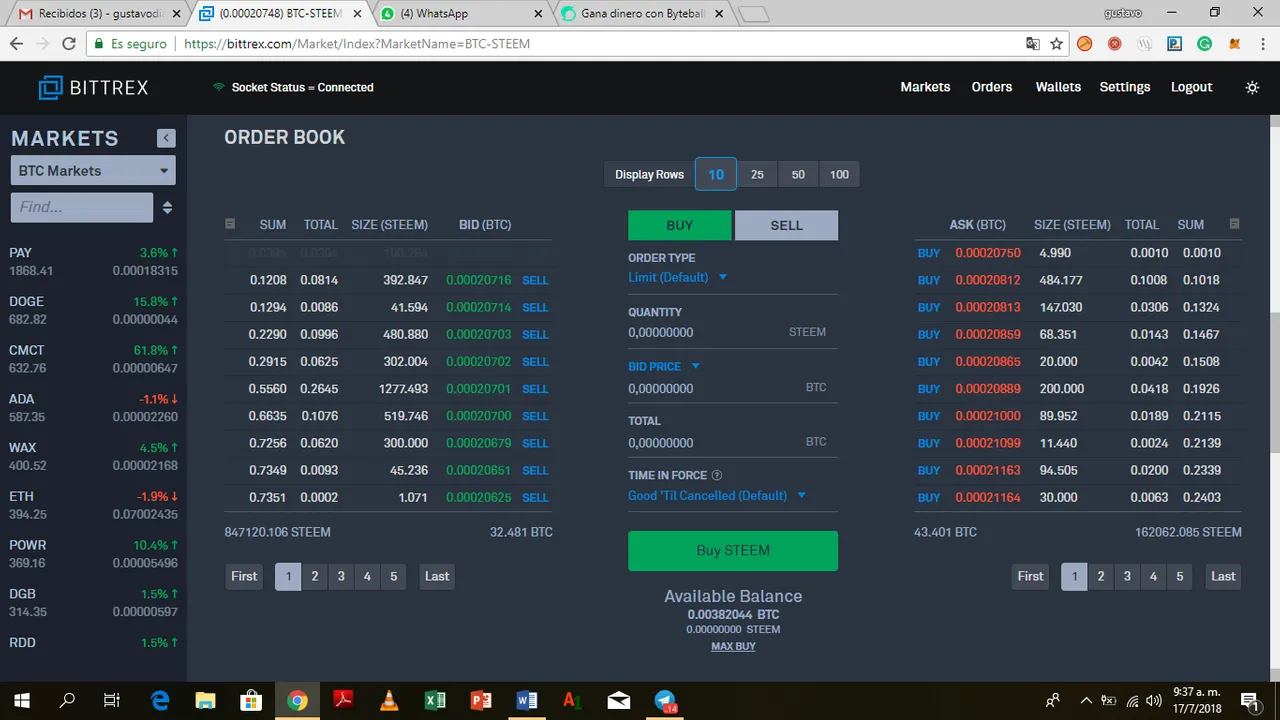Switch to the SELL order form

[786, 225]
